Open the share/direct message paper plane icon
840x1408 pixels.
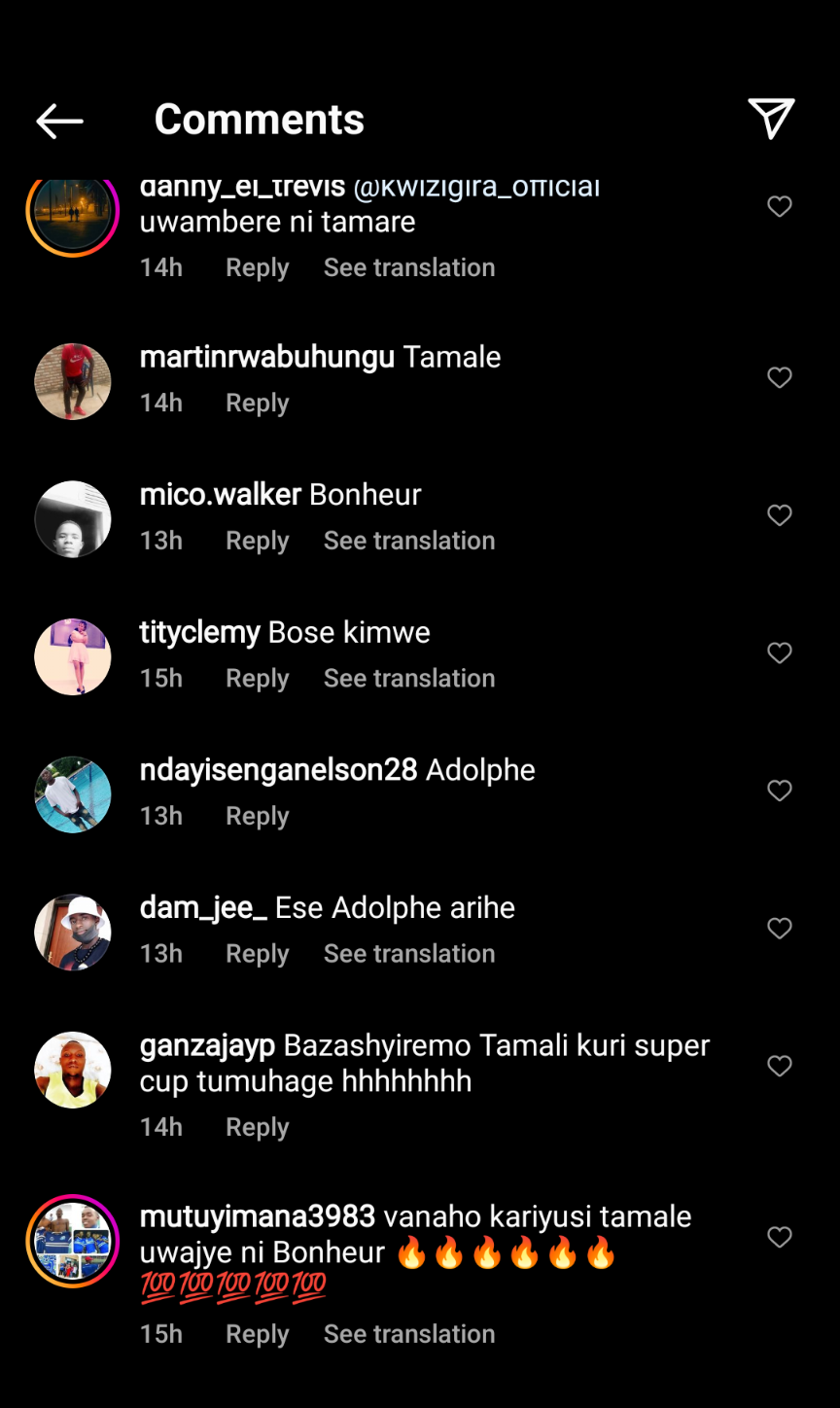pos(771,119)
